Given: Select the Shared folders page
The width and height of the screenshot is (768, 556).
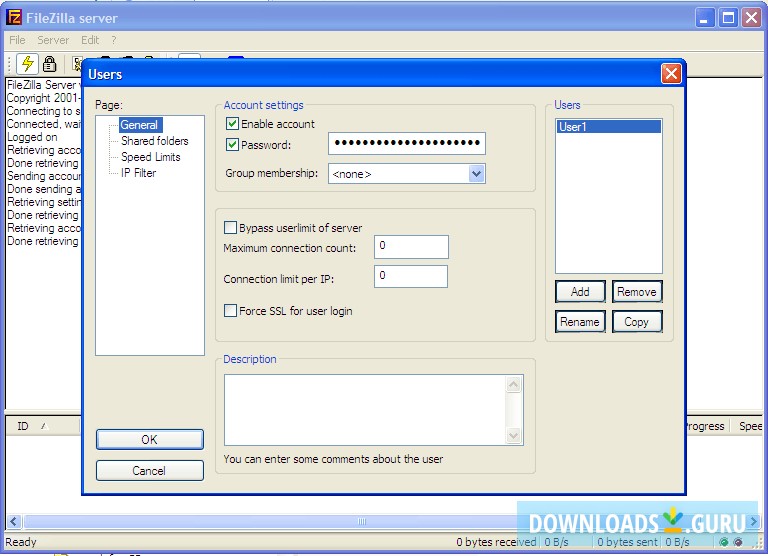Looking at the screenshot, I should pos(155,141).
